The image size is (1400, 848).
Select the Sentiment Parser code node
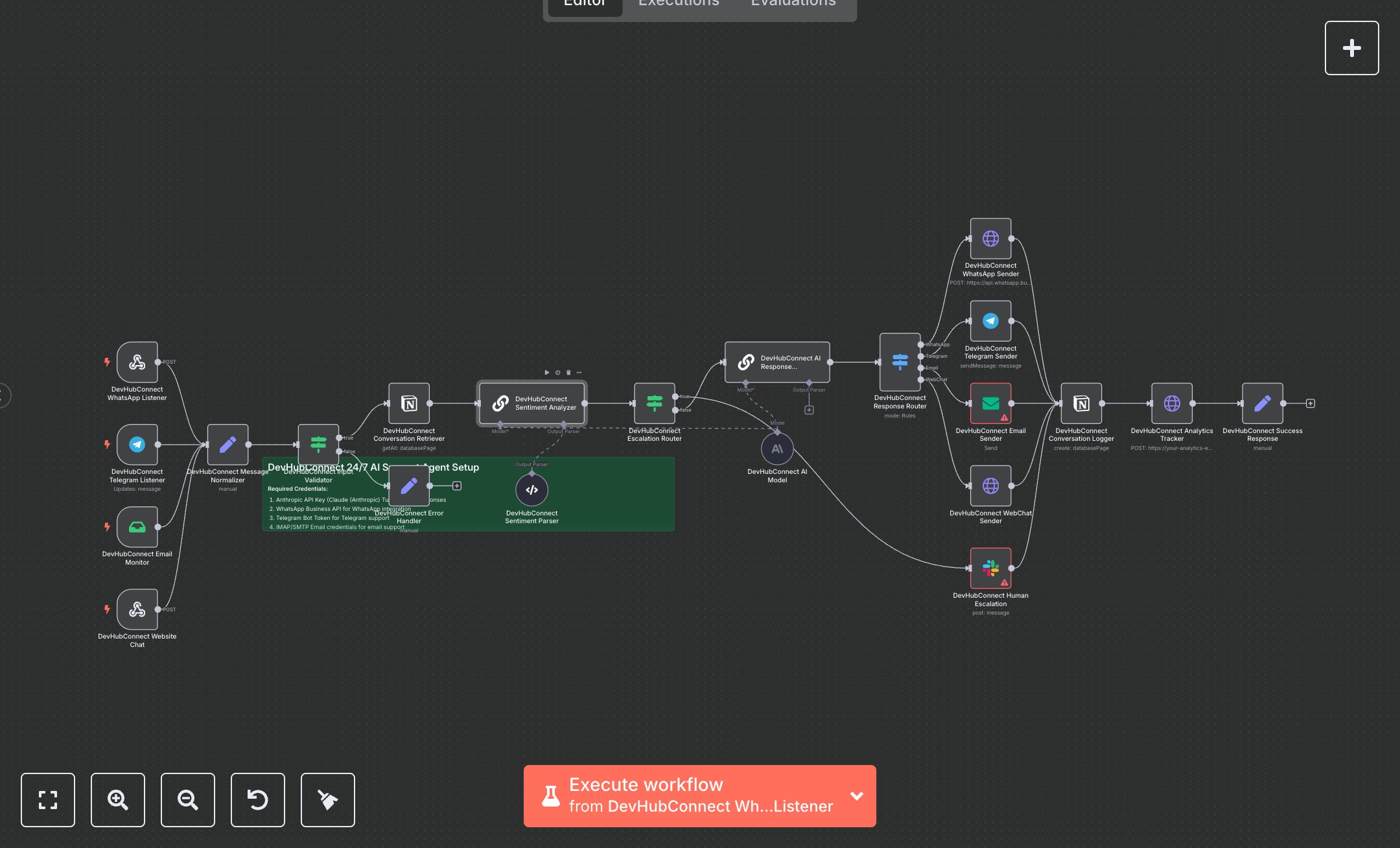pyautogui.click(x=531, y=490)
